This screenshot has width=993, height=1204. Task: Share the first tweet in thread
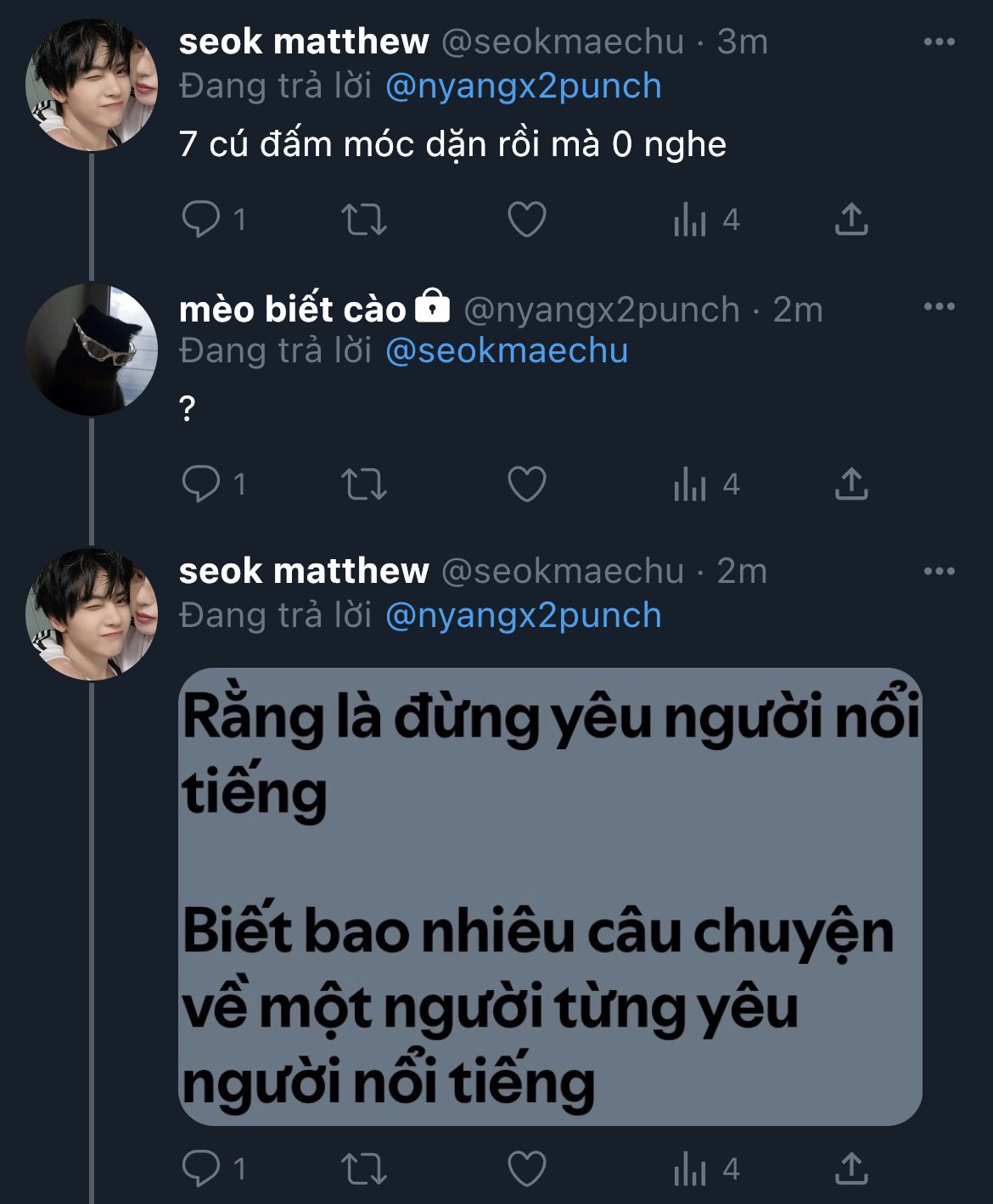(x=851, y=220)
